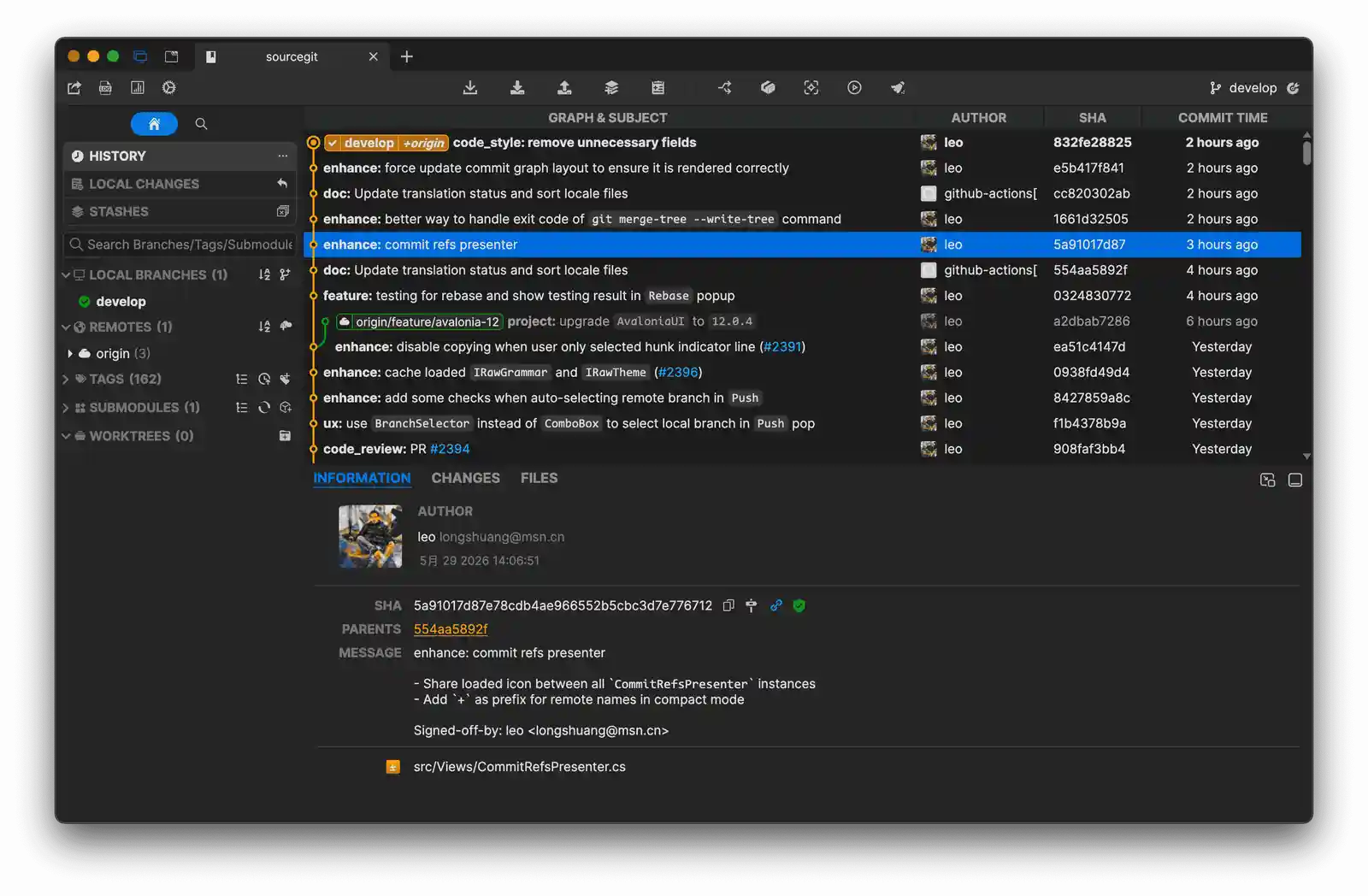1368x896 pixels.
Task: Create a new local branch icon
Action: click(286, 274)
